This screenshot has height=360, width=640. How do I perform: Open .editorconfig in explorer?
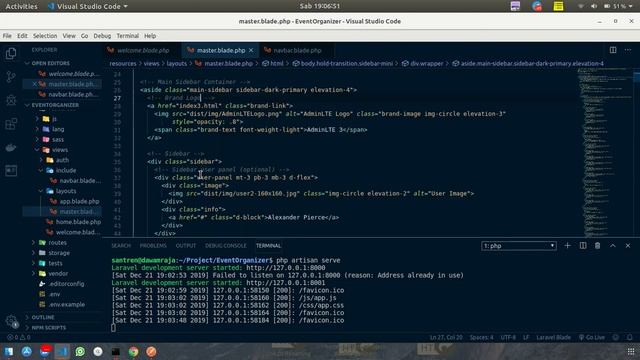point(67,284)
